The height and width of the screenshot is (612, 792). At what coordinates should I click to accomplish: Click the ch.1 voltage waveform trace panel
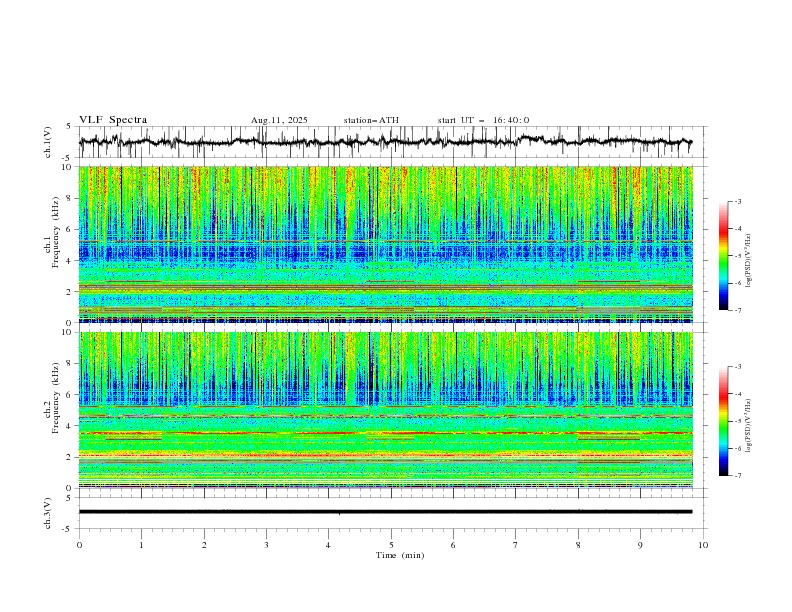(x=393, y=142)
